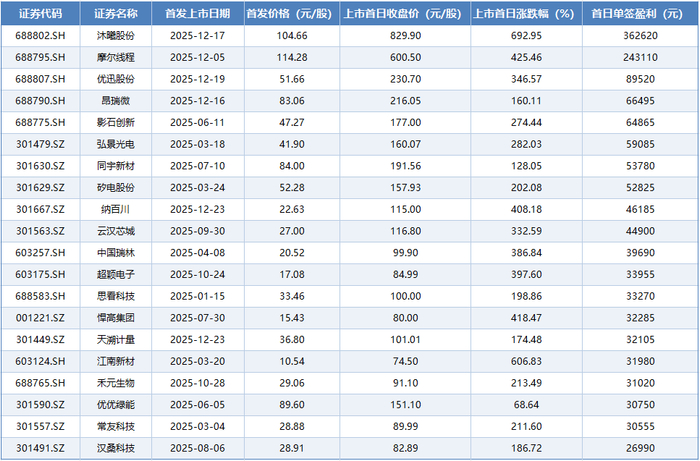Click issue price 104.66
This screenshot has height=461, width=700.
pos(292,36)
